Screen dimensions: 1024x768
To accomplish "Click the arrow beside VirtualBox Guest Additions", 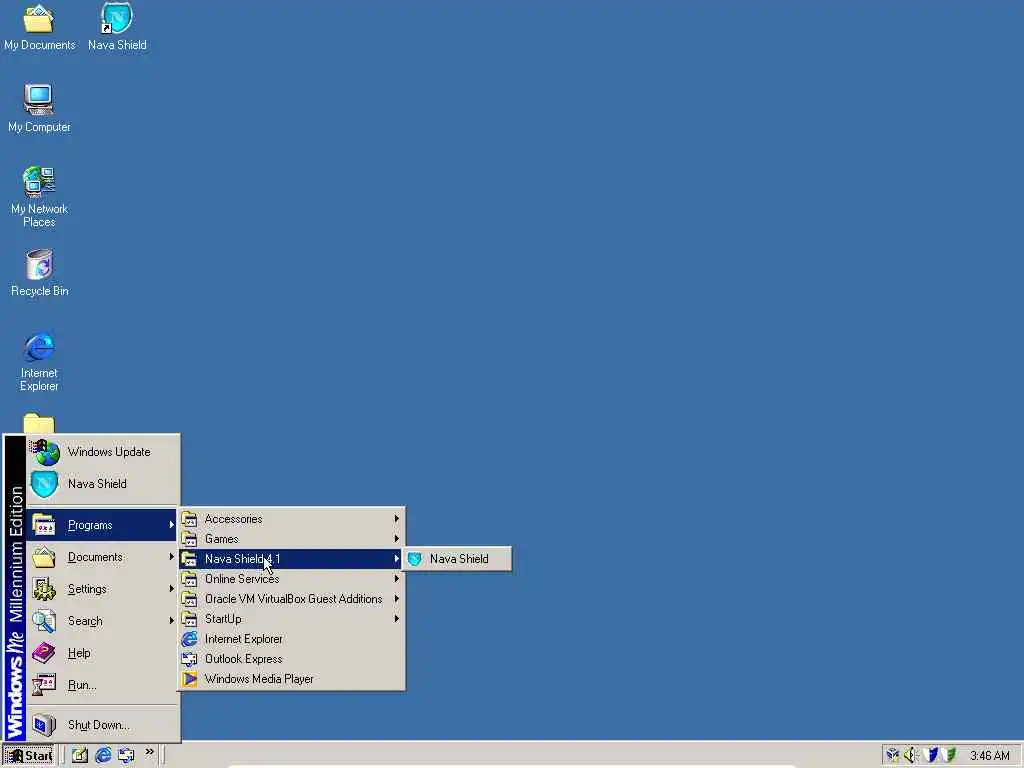I will pyautogui.click(x=396, y=599).
